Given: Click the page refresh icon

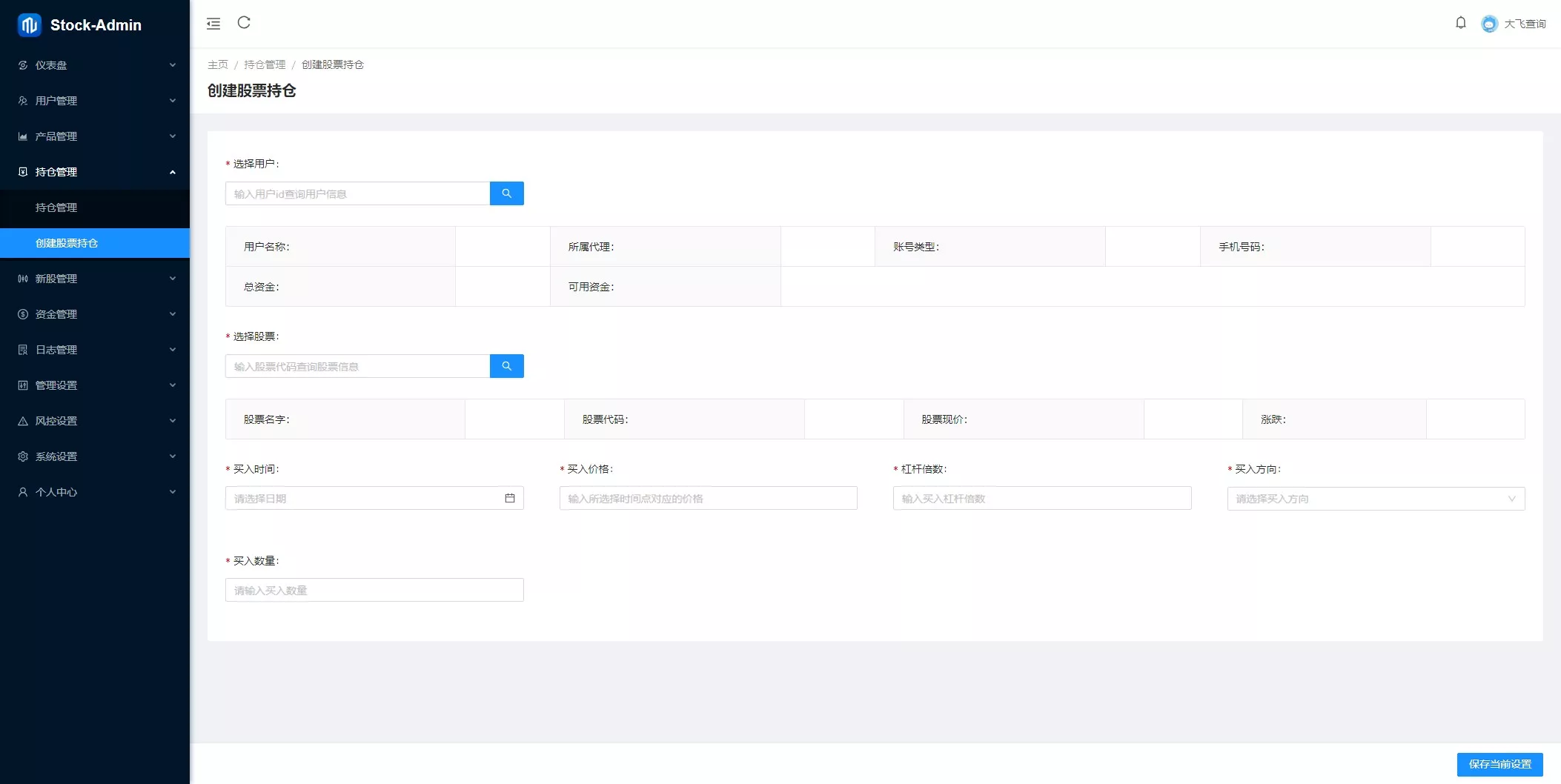Looking at the screenshot, I should [x=244, y=23].
